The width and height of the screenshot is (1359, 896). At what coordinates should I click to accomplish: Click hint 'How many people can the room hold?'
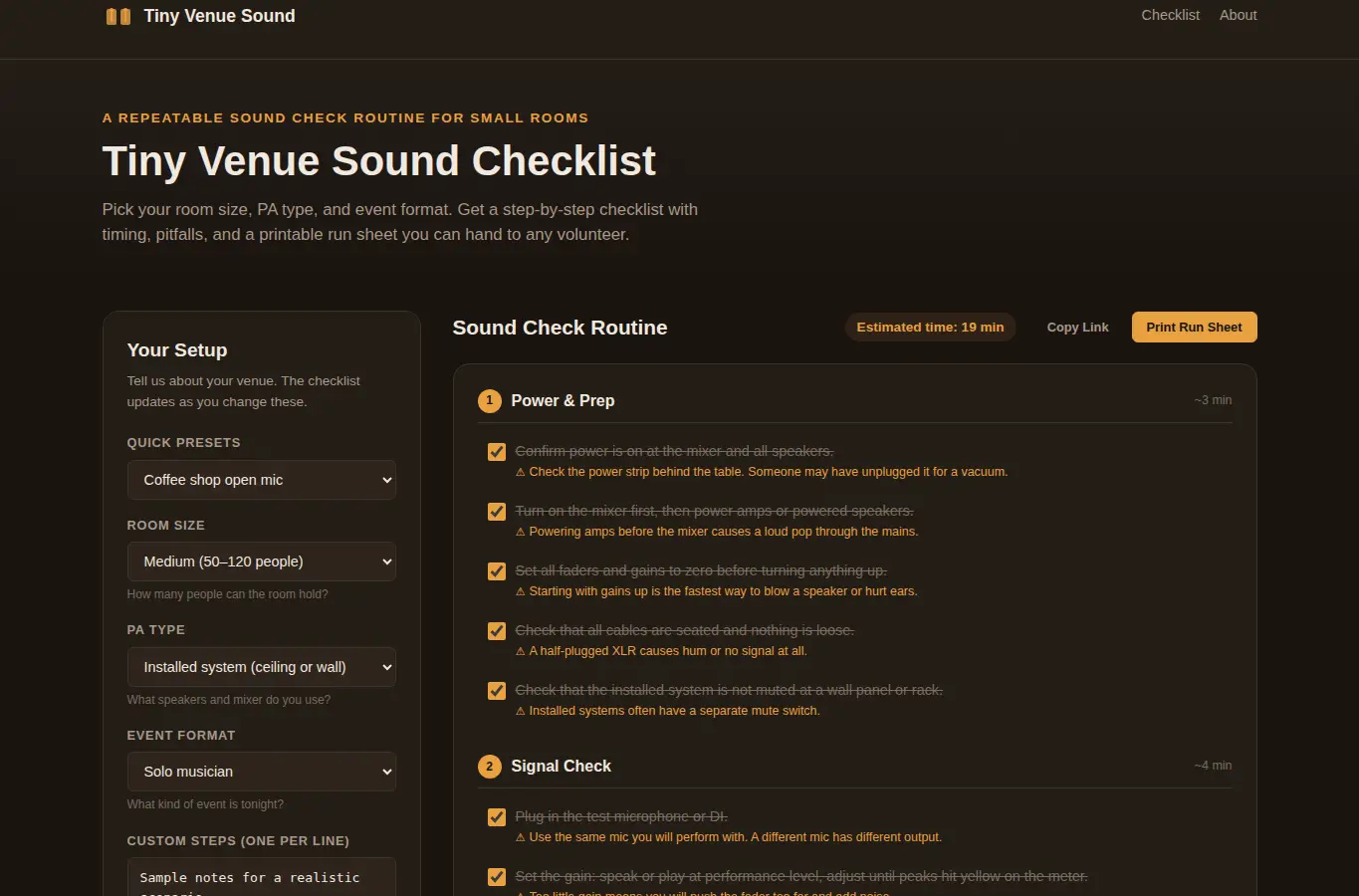click(x=227, y=594)
